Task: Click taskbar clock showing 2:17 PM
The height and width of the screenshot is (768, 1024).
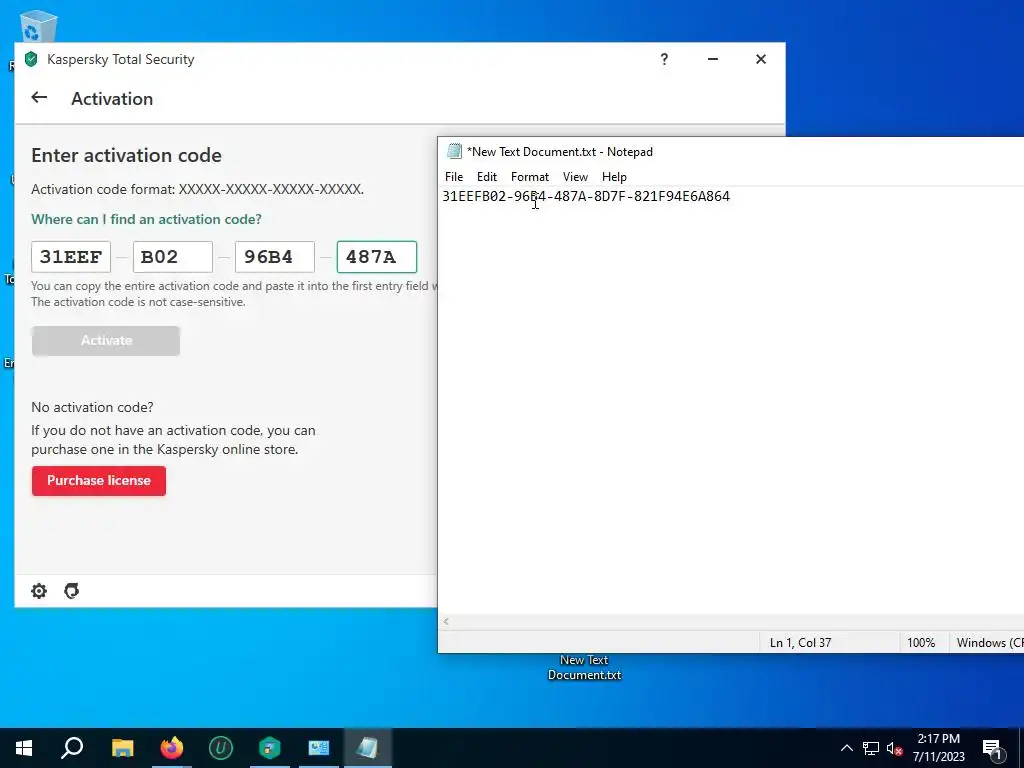Action: pos(938,748)
